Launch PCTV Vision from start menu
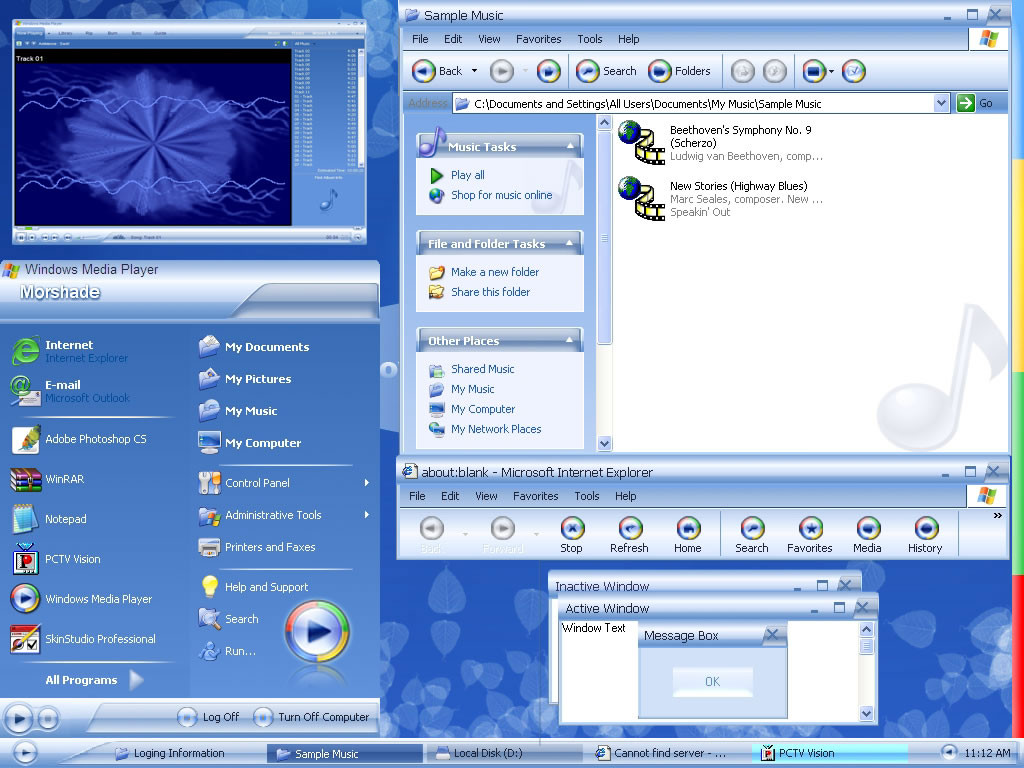Screen dimensions: 1024x768 (x=56, y=558)
